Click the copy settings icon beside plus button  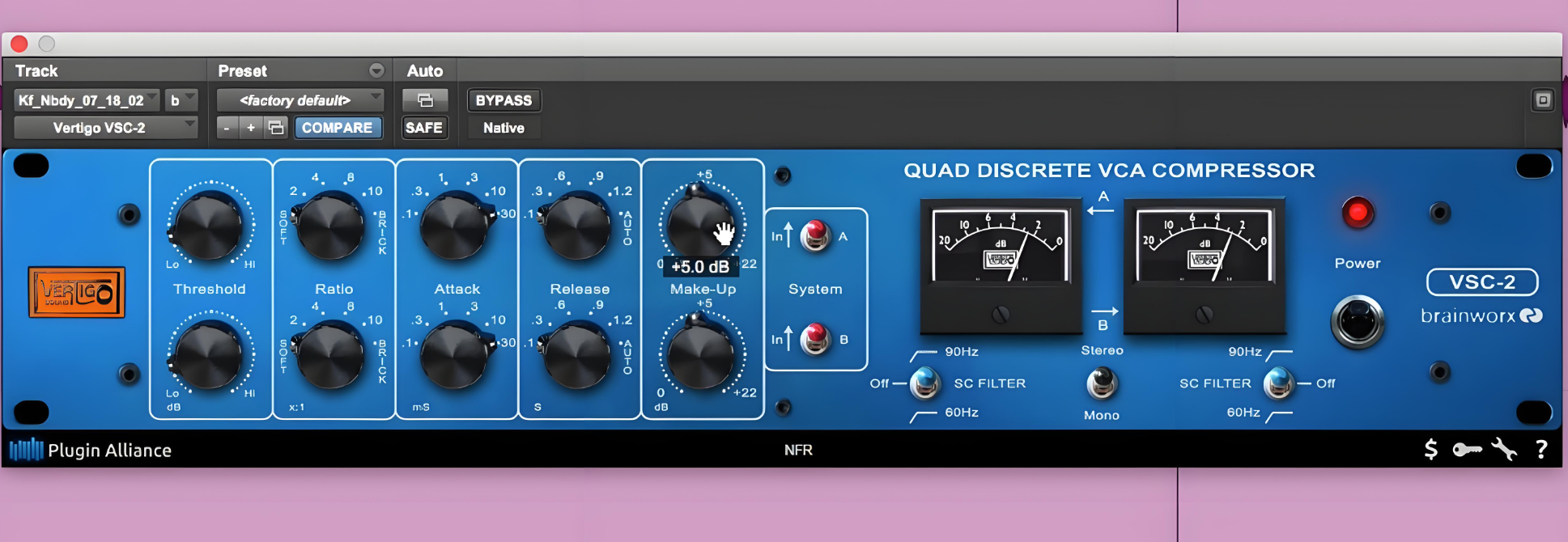pos(276,128)
